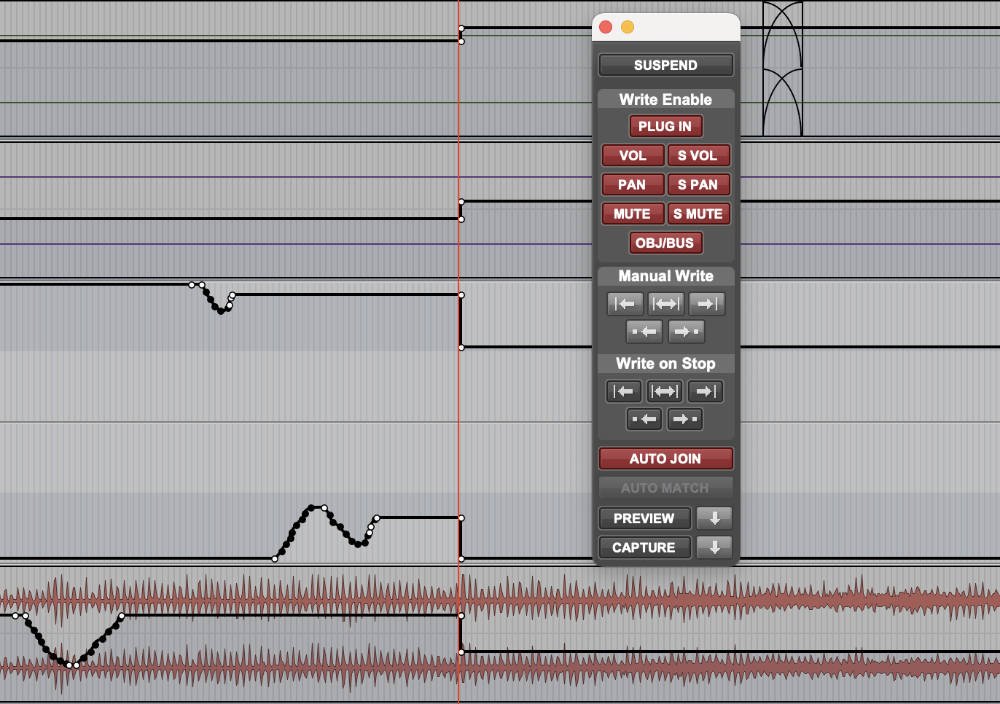
Task: Manual Write: write to end icon
Action: point(707,304)
